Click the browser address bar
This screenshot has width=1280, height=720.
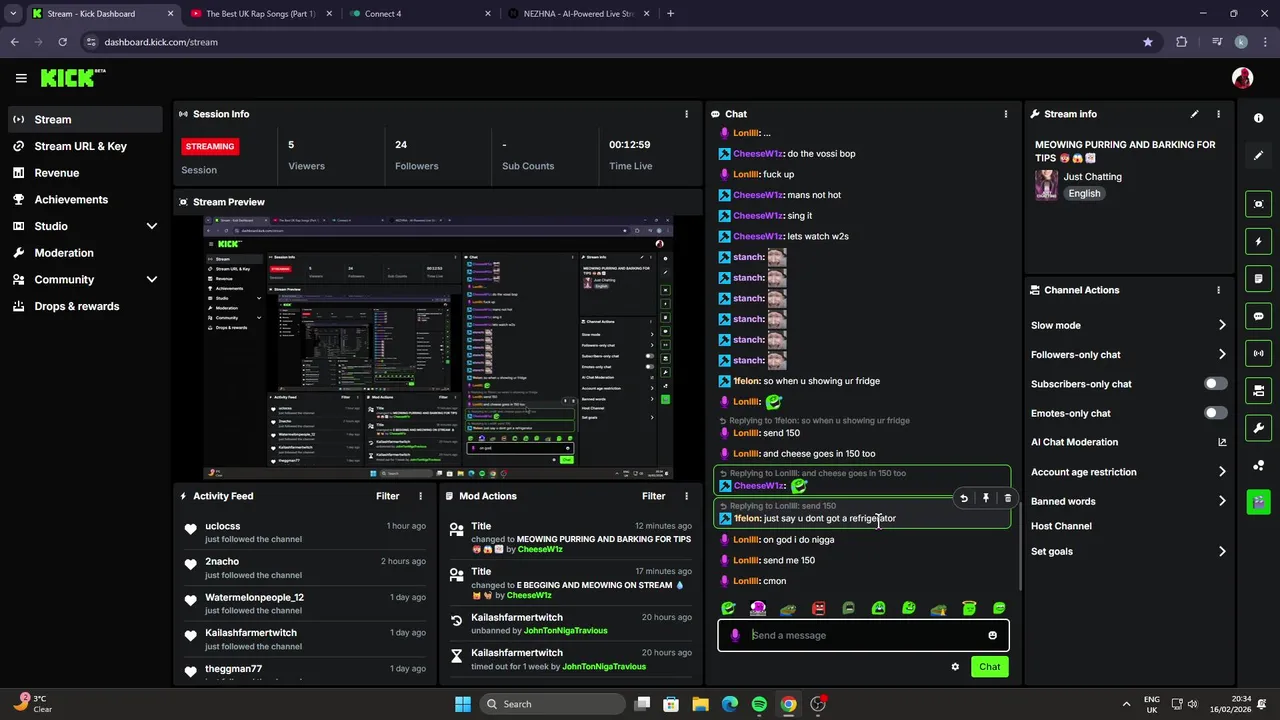610,42
